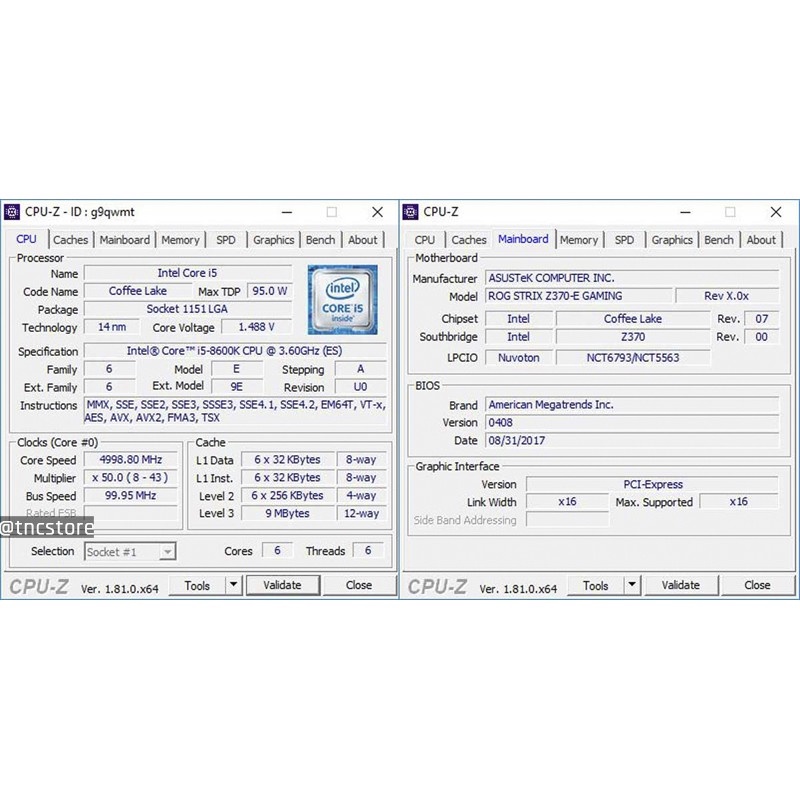The height and width of the screenshot is (800, 800).
Task: Click CPU-Z app icon in left window title bar
Action: tap(11, 212)
